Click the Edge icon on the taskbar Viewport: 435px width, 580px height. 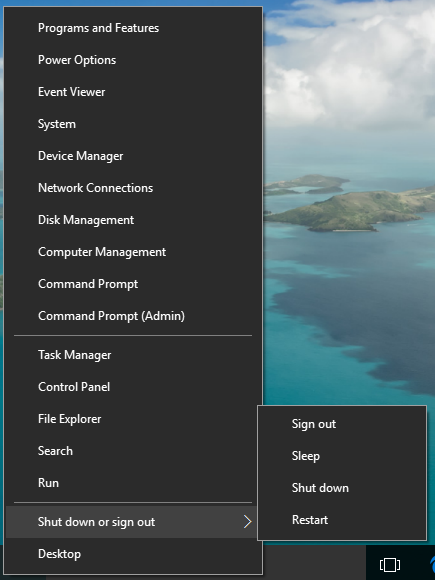pos(432,564)
